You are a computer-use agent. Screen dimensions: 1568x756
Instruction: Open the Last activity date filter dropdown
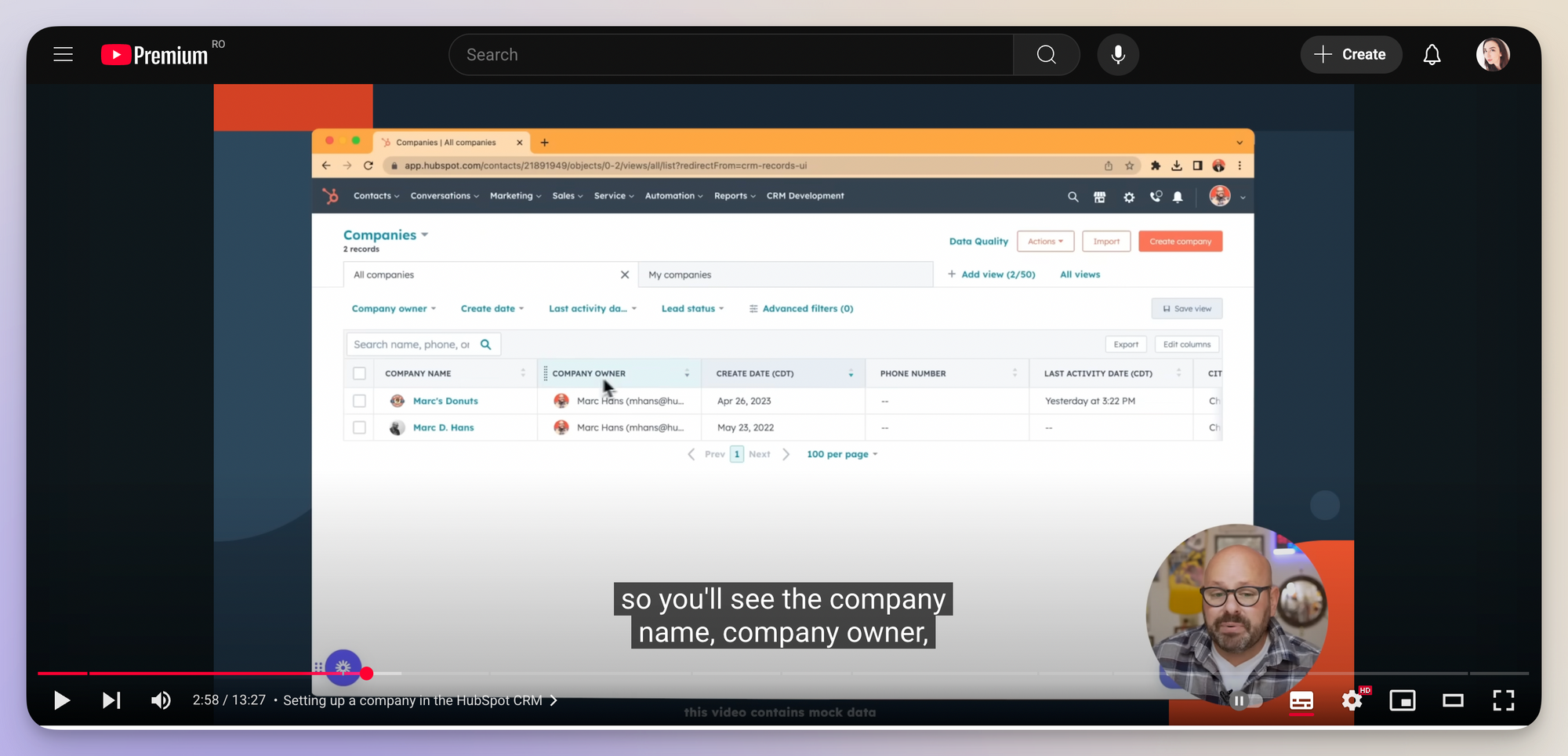pyautogui.click(x=593, y=309)
